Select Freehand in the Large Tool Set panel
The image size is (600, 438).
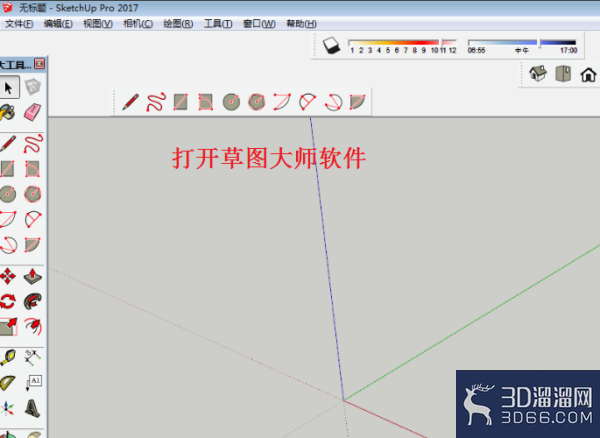33,143
